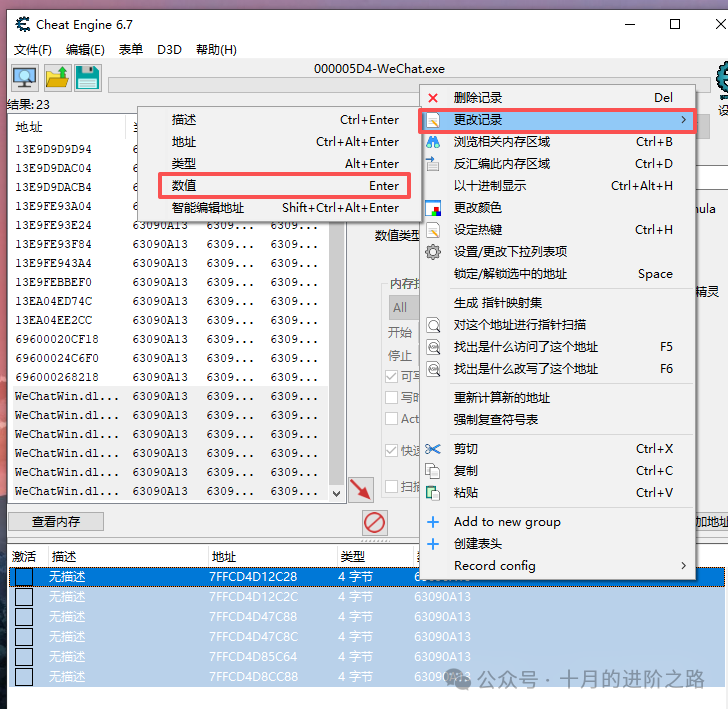Click the disassemble memory region icon

(x=433, y=164)
